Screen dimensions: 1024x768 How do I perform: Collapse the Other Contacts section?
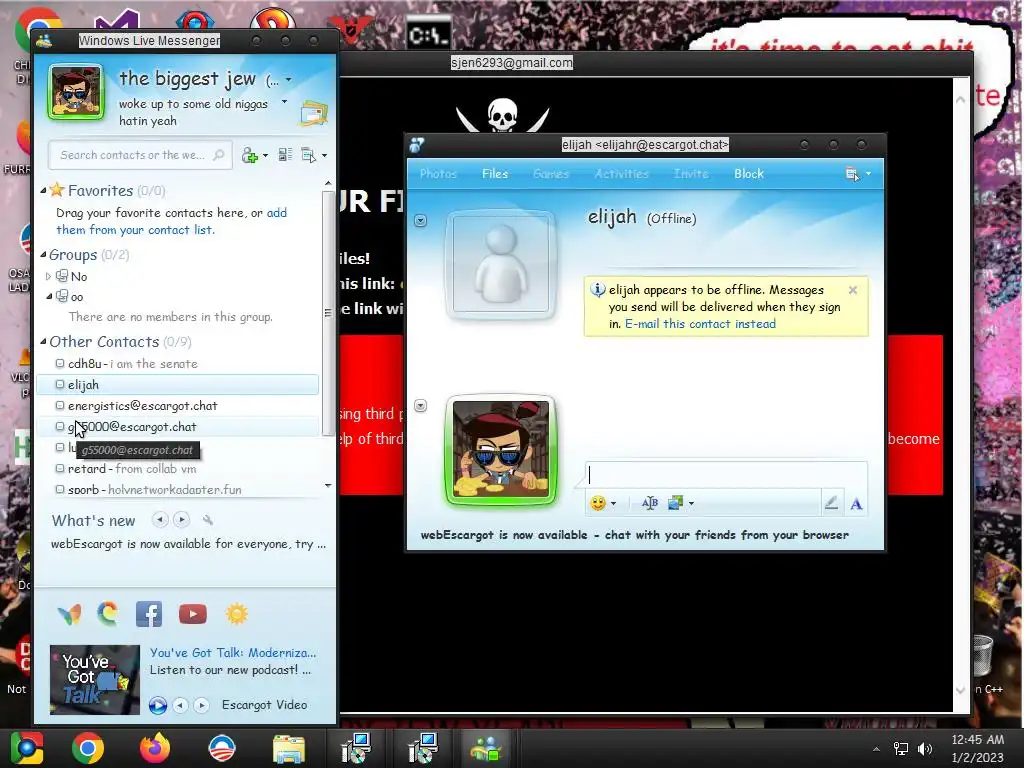coord(43,341)
